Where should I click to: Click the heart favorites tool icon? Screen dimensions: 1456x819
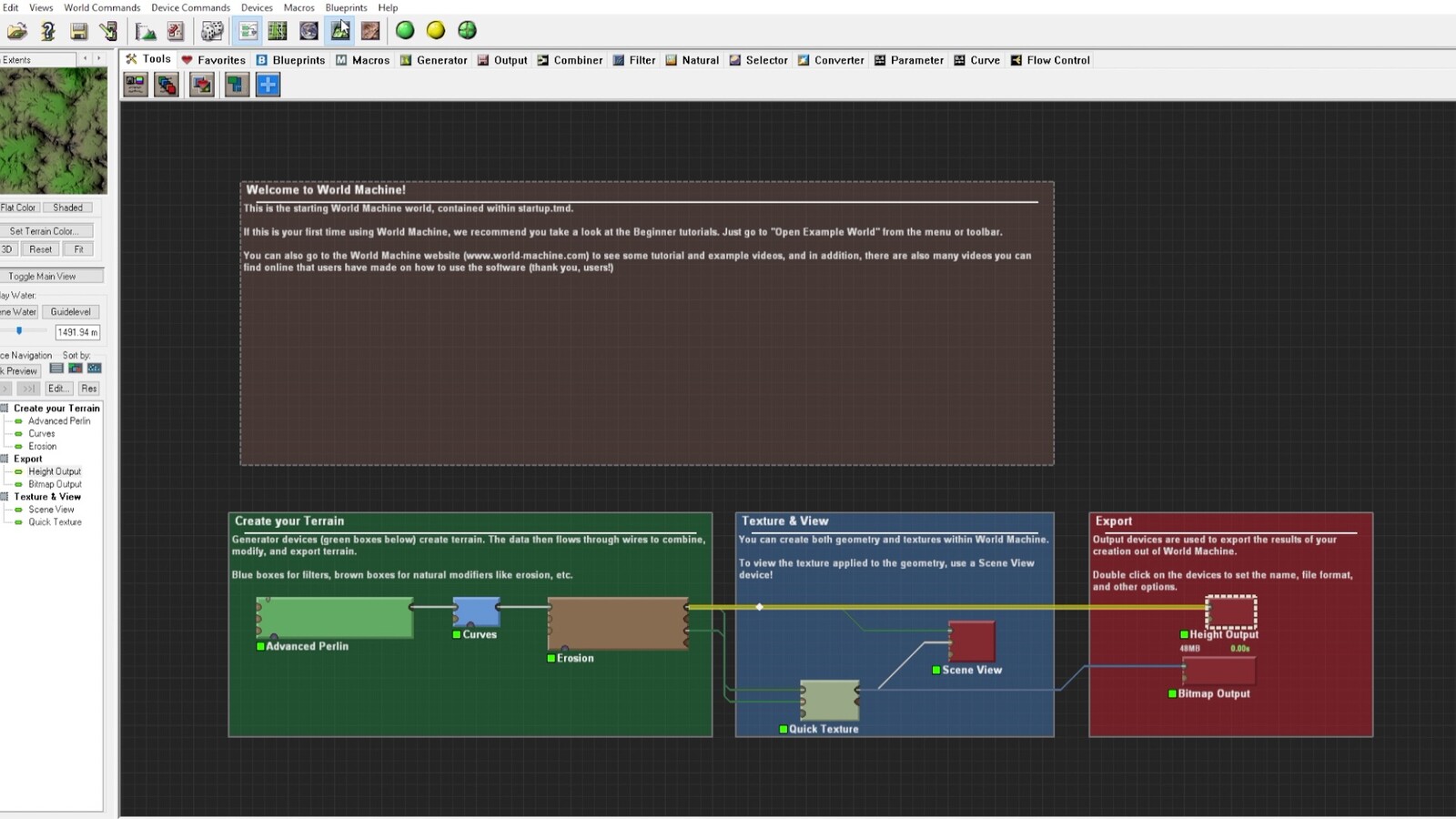click(202, 85)
